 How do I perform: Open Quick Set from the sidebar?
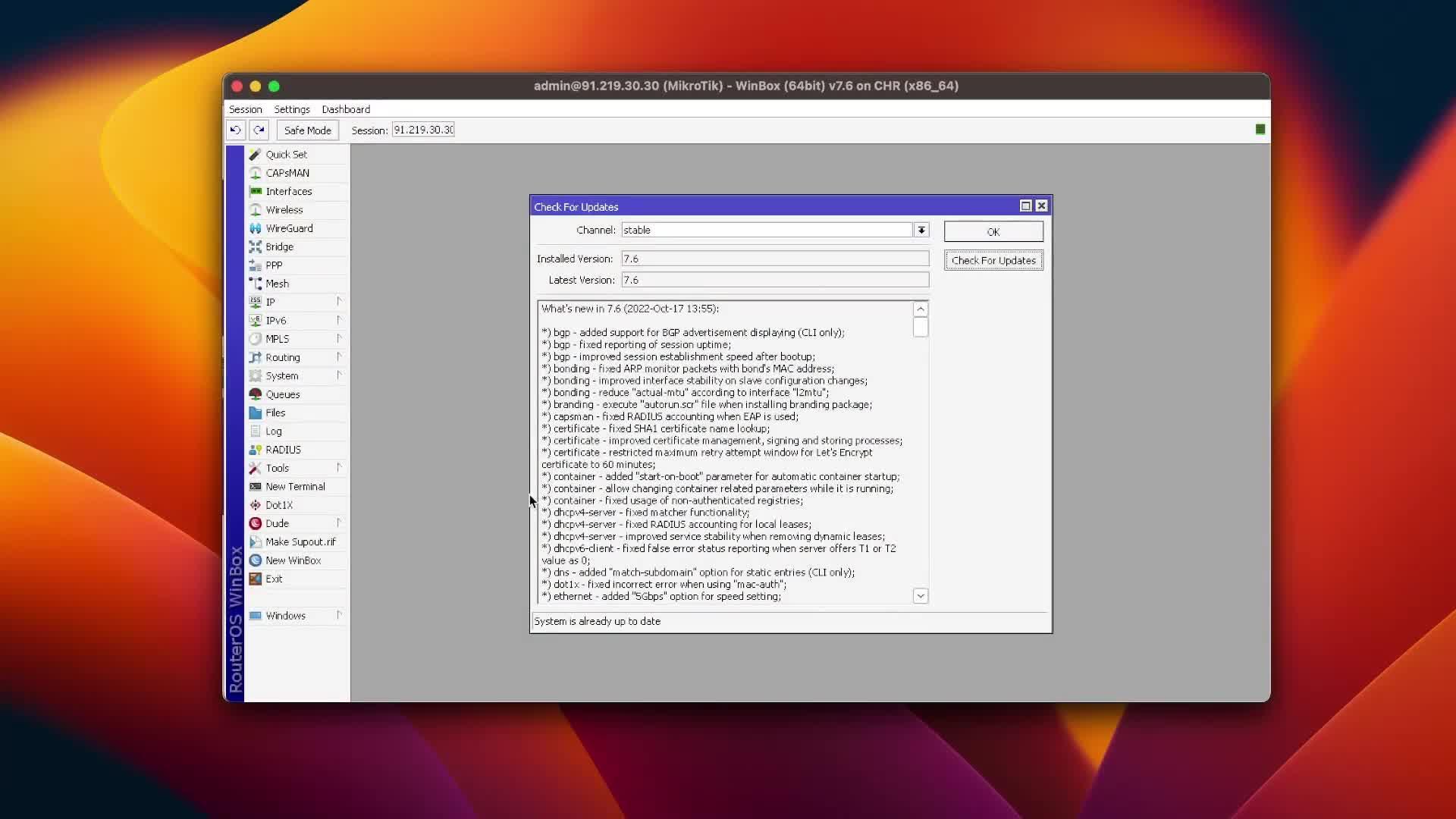pyautogui.click(x=286, y=154)
